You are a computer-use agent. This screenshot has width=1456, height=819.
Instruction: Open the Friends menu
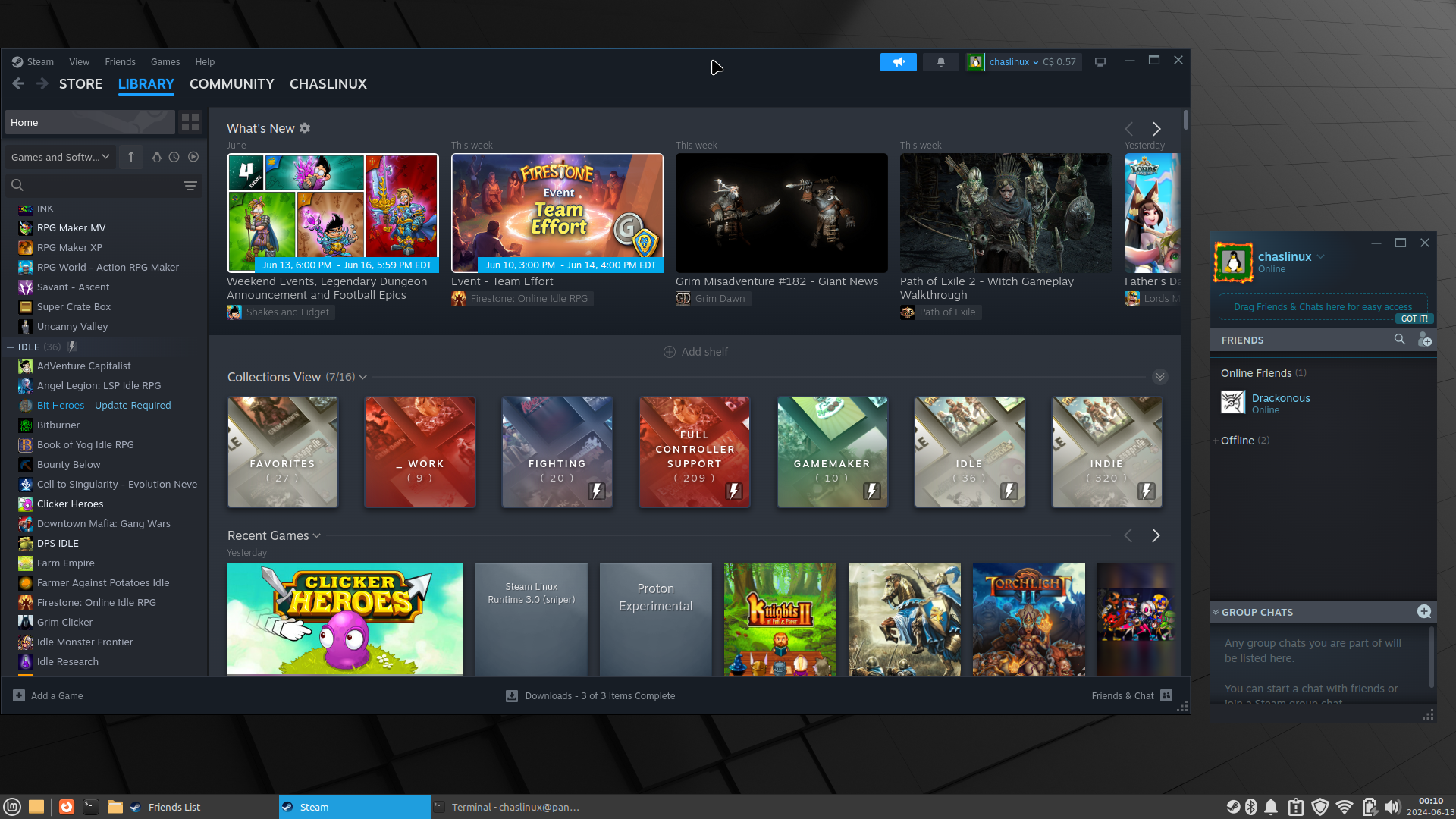click(x=120, y=62)
